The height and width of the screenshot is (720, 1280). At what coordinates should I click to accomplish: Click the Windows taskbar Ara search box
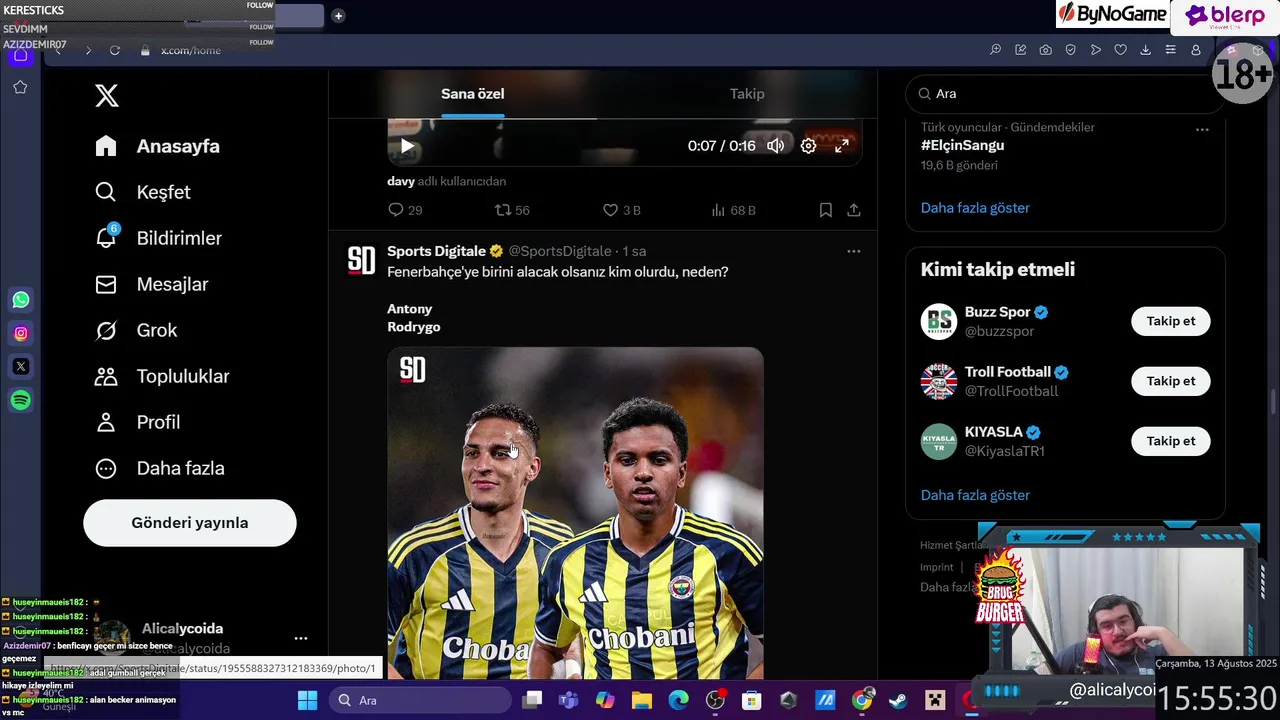click(x=420, y=700)
